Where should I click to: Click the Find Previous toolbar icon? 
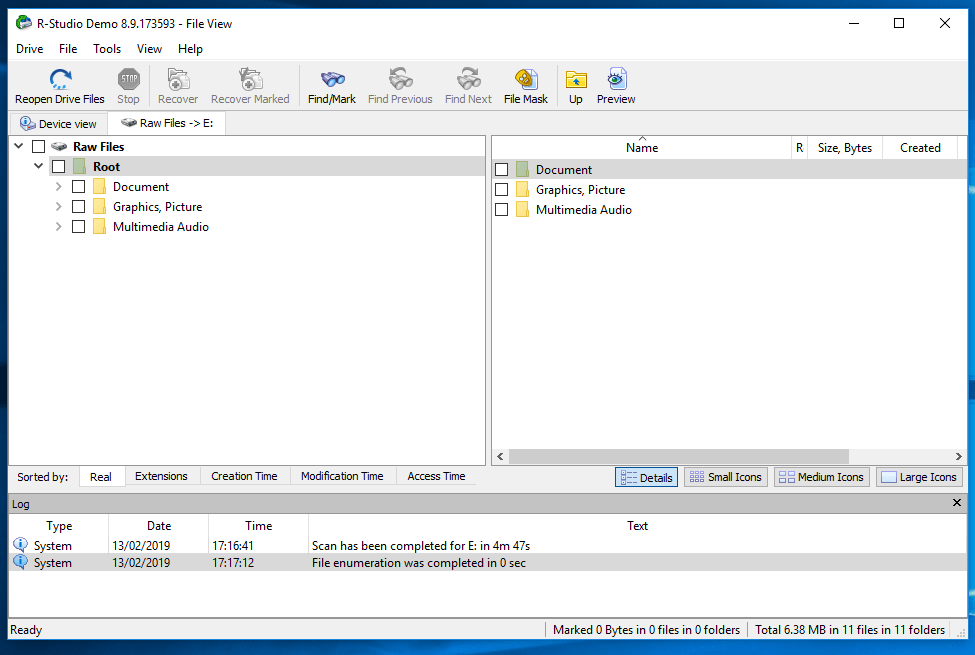(400, 79)
